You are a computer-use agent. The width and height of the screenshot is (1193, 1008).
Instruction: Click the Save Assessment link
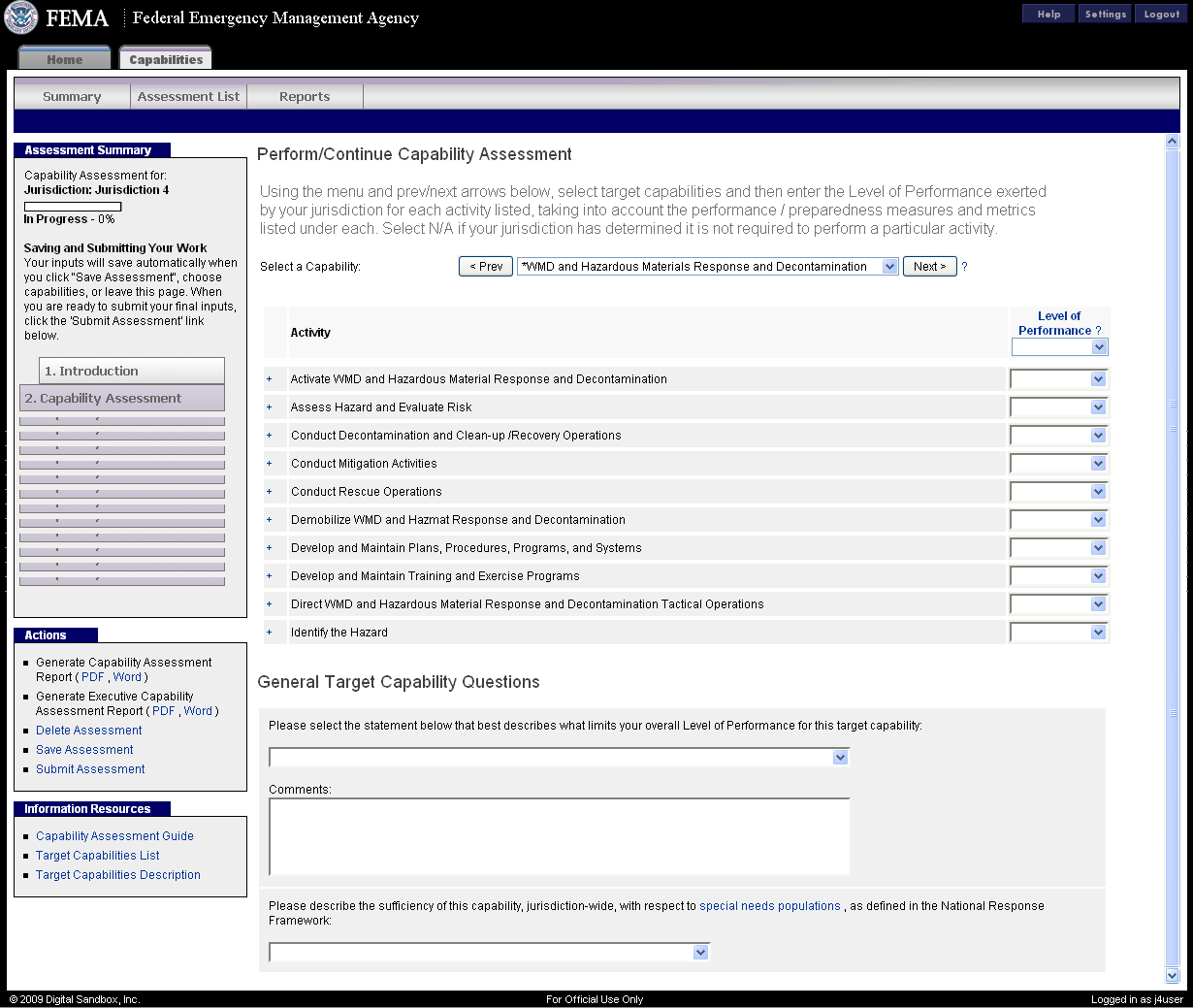coord(84,750)
